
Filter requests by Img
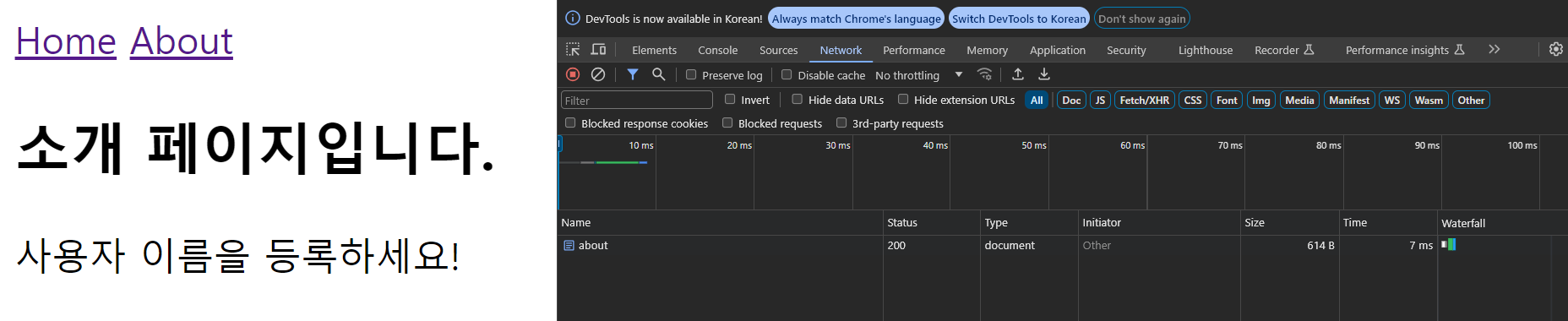coord(1261,100)
